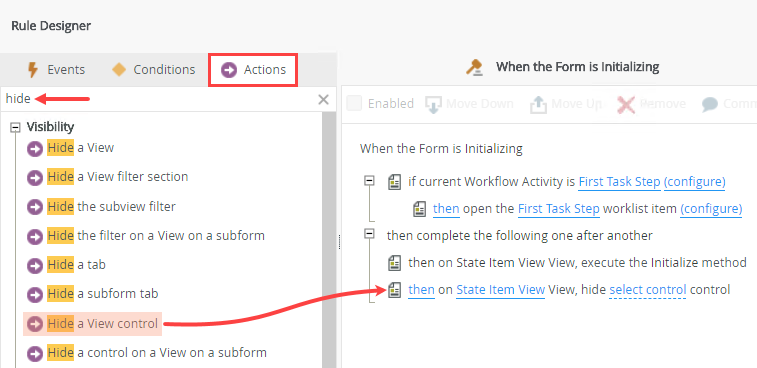The width and height of the screenshot is (757, 368).
Task: Collapse the Visibility category
Action: coord(15,127)
